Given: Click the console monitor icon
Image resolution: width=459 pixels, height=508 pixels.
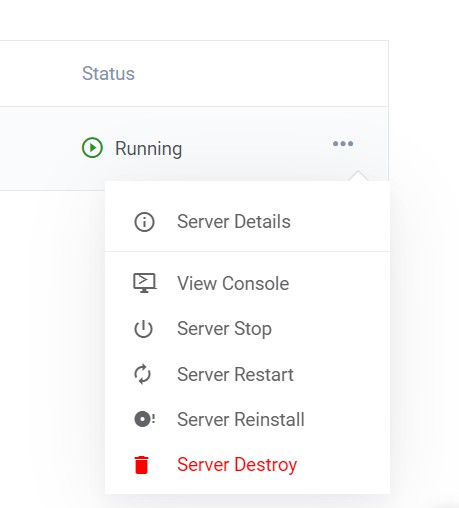Looking at the screenshot, I should click(144, 283).
